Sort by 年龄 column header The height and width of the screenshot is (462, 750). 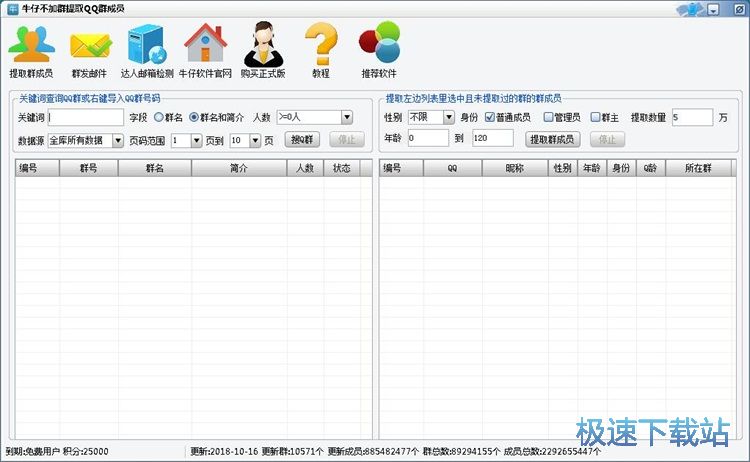(592, 168)
